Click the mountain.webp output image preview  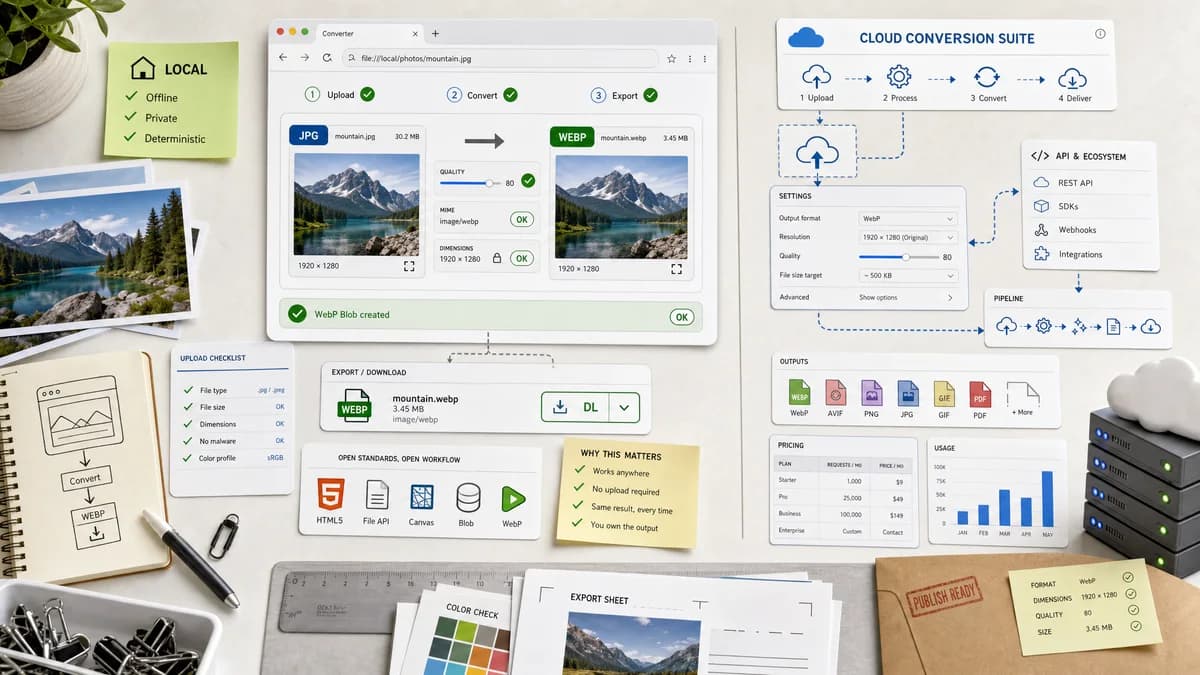pos(621,206)
